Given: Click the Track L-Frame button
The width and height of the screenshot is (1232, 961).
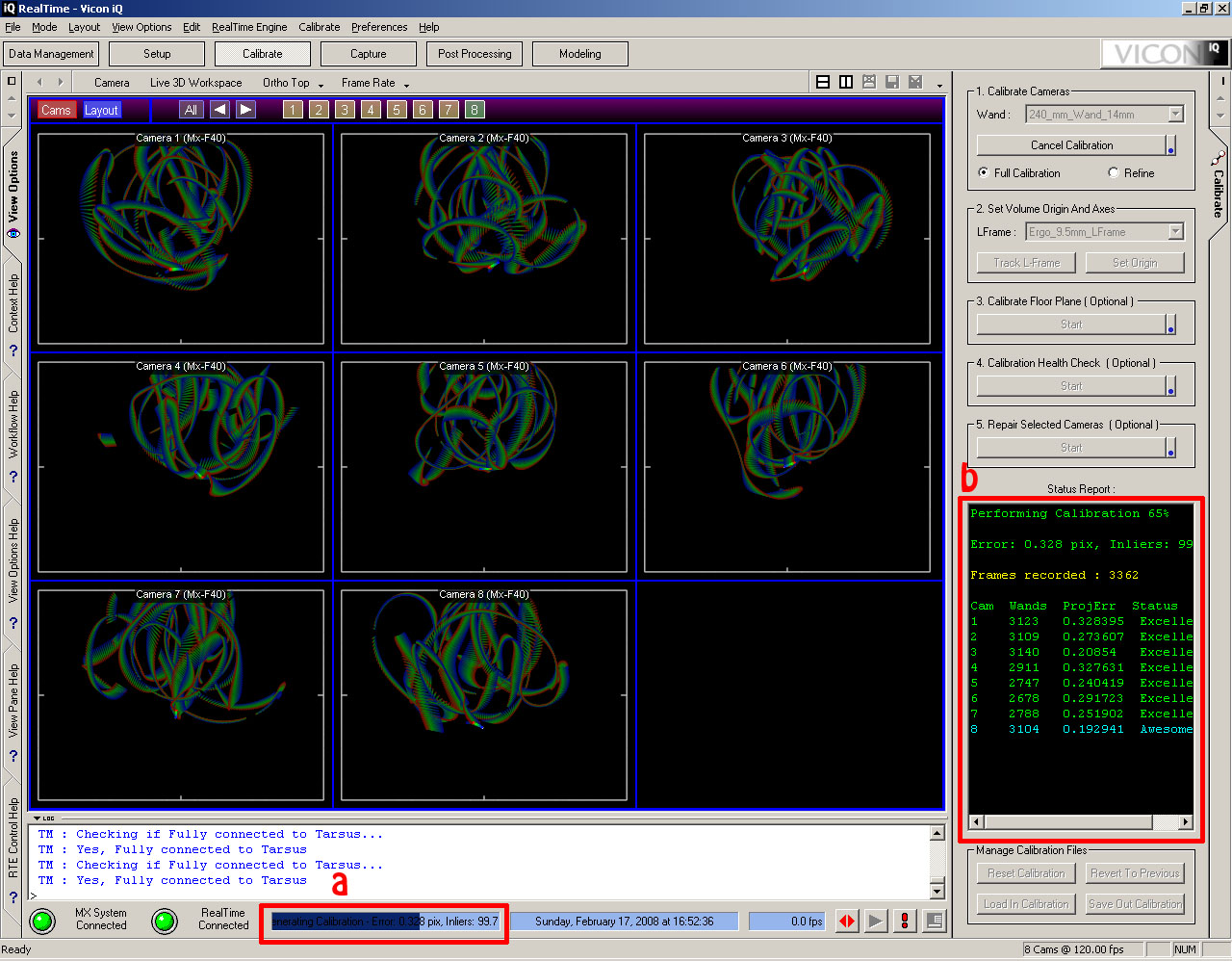Looking at the screenshot, I should coord(1026,263).
